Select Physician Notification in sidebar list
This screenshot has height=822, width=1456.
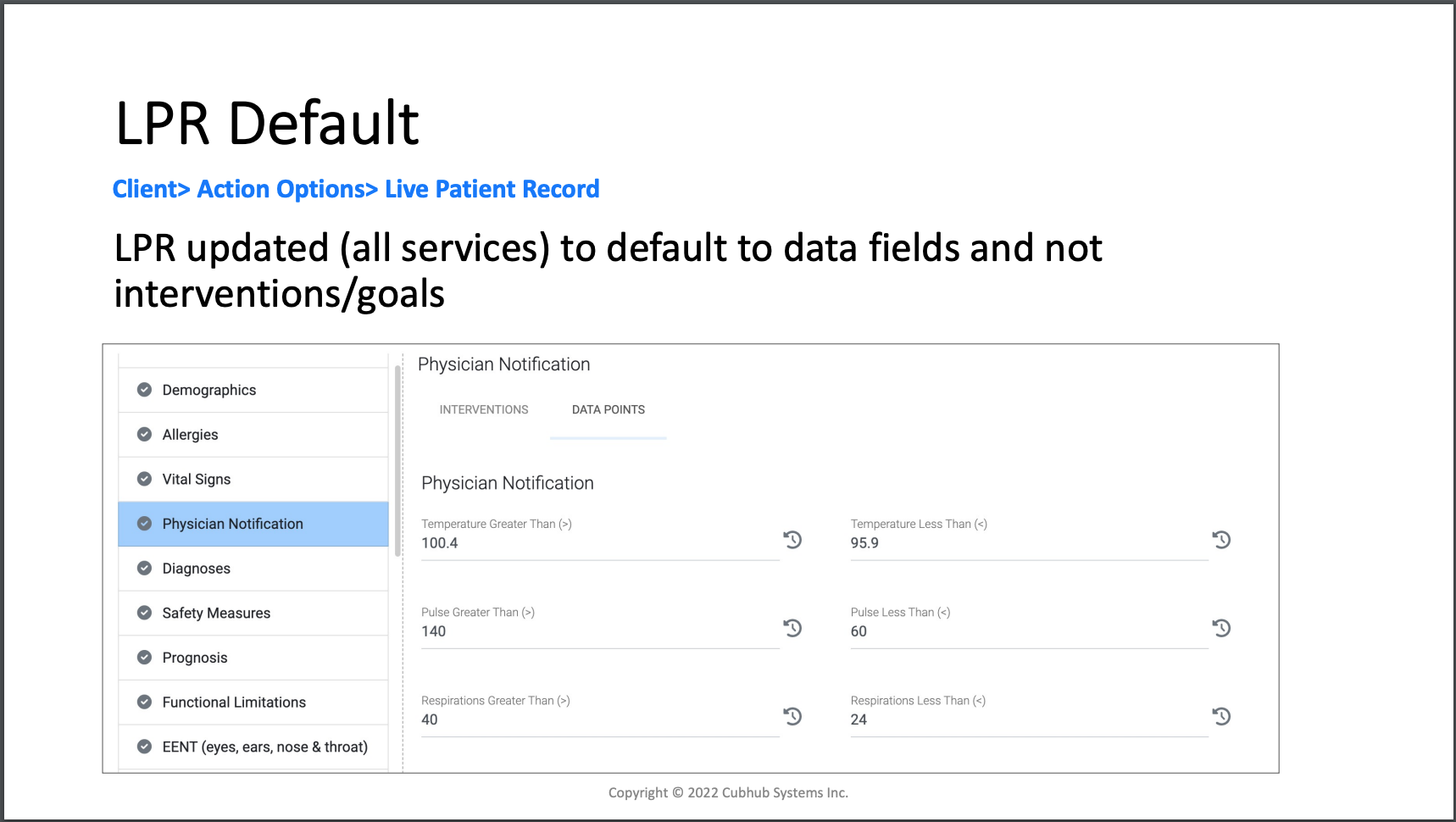click(253, 524)
